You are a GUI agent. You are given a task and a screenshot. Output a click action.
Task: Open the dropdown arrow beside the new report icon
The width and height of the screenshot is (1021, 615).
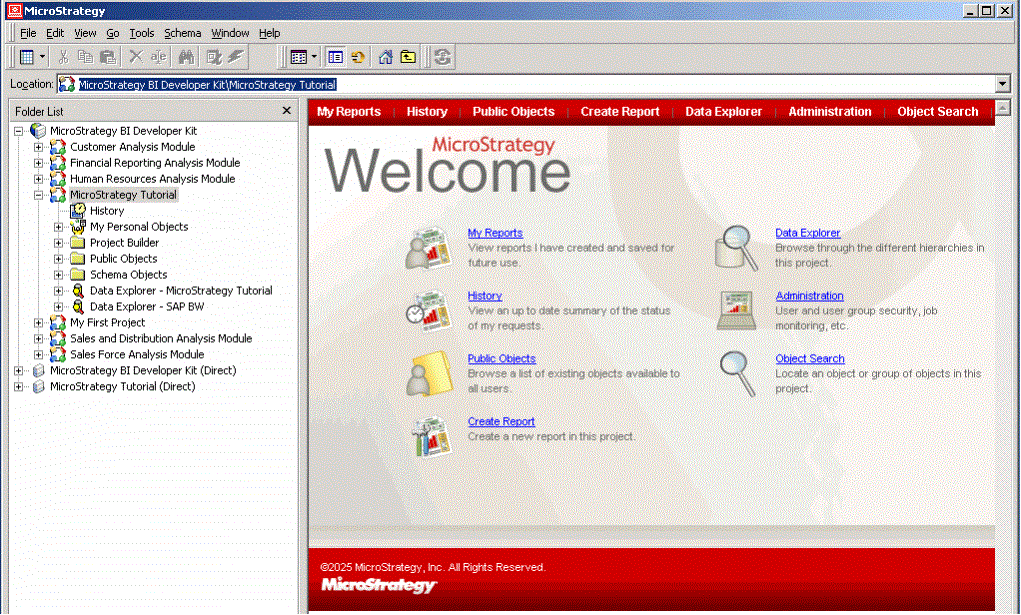[42, 57]
